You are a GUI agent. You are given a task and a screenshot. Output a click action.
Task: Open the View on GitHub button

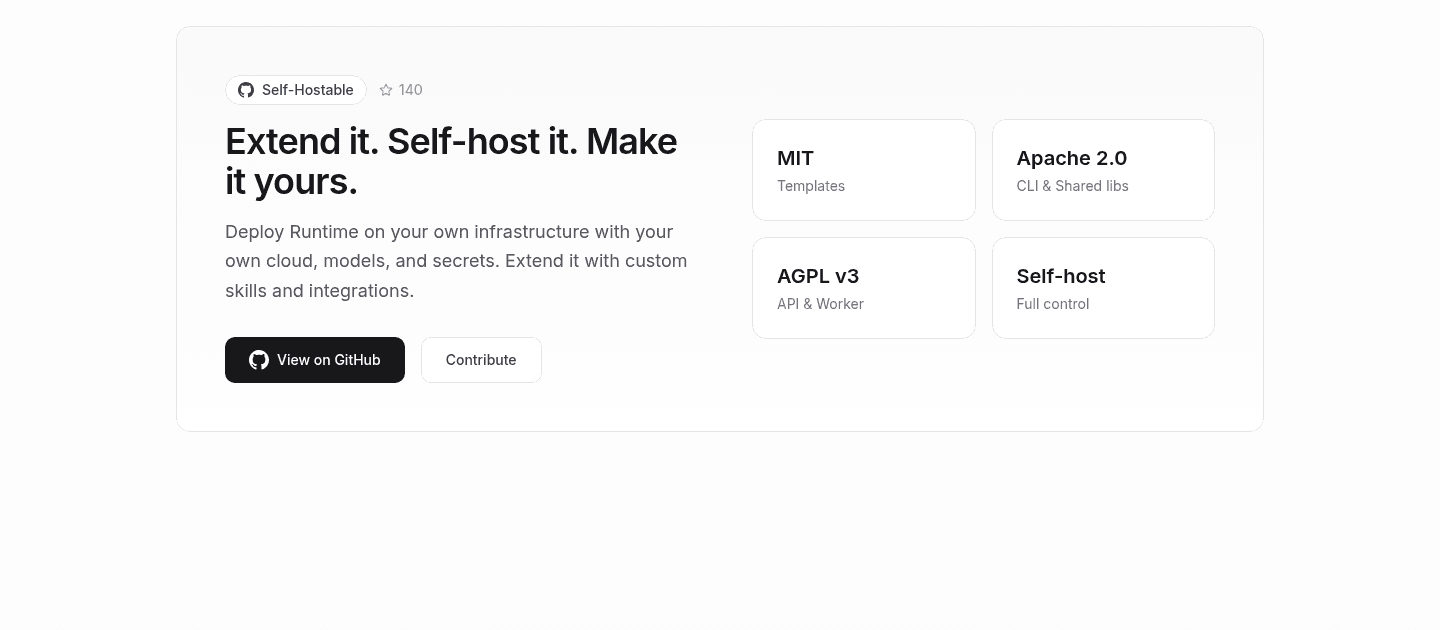(315, 360)
